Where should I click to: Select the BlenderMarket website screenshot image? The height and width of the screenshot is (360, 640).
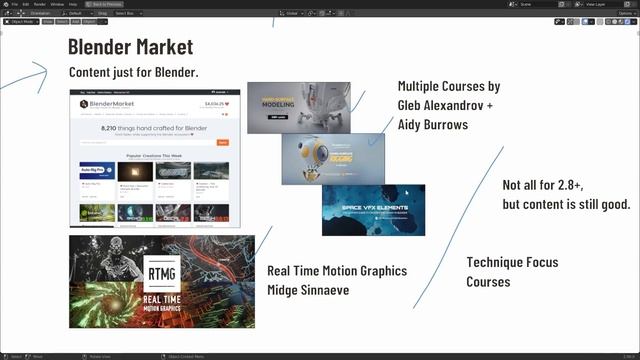155,158
